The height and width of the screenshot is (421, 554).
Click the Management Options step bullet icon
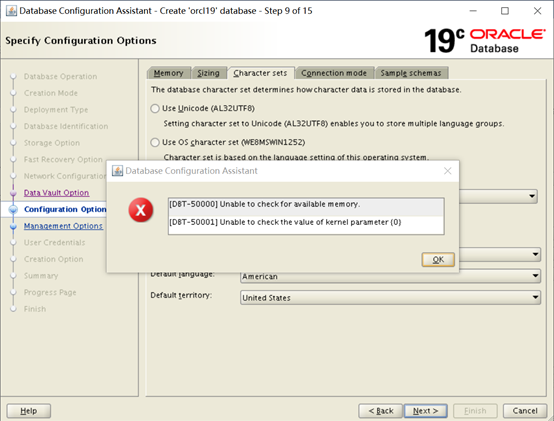point(13,226)
